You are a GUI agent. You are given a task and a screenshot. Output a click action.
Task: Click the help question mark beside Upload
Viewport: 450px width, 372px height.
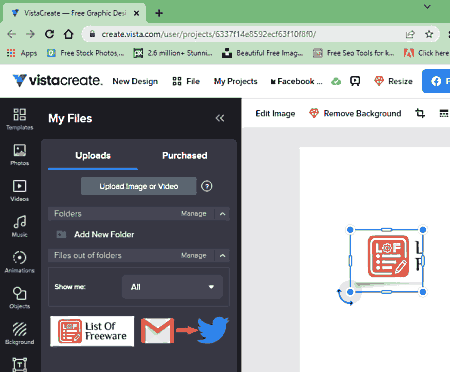tap(207, 186)
